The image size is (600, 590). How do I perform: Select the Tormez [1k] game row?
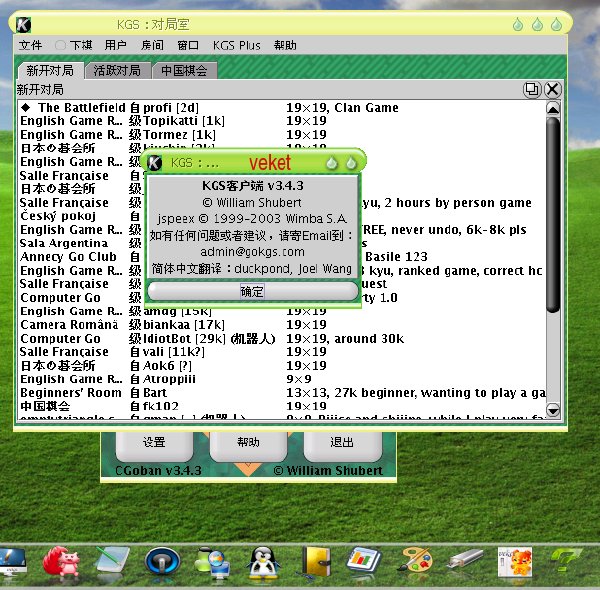(x=282, y=135)
